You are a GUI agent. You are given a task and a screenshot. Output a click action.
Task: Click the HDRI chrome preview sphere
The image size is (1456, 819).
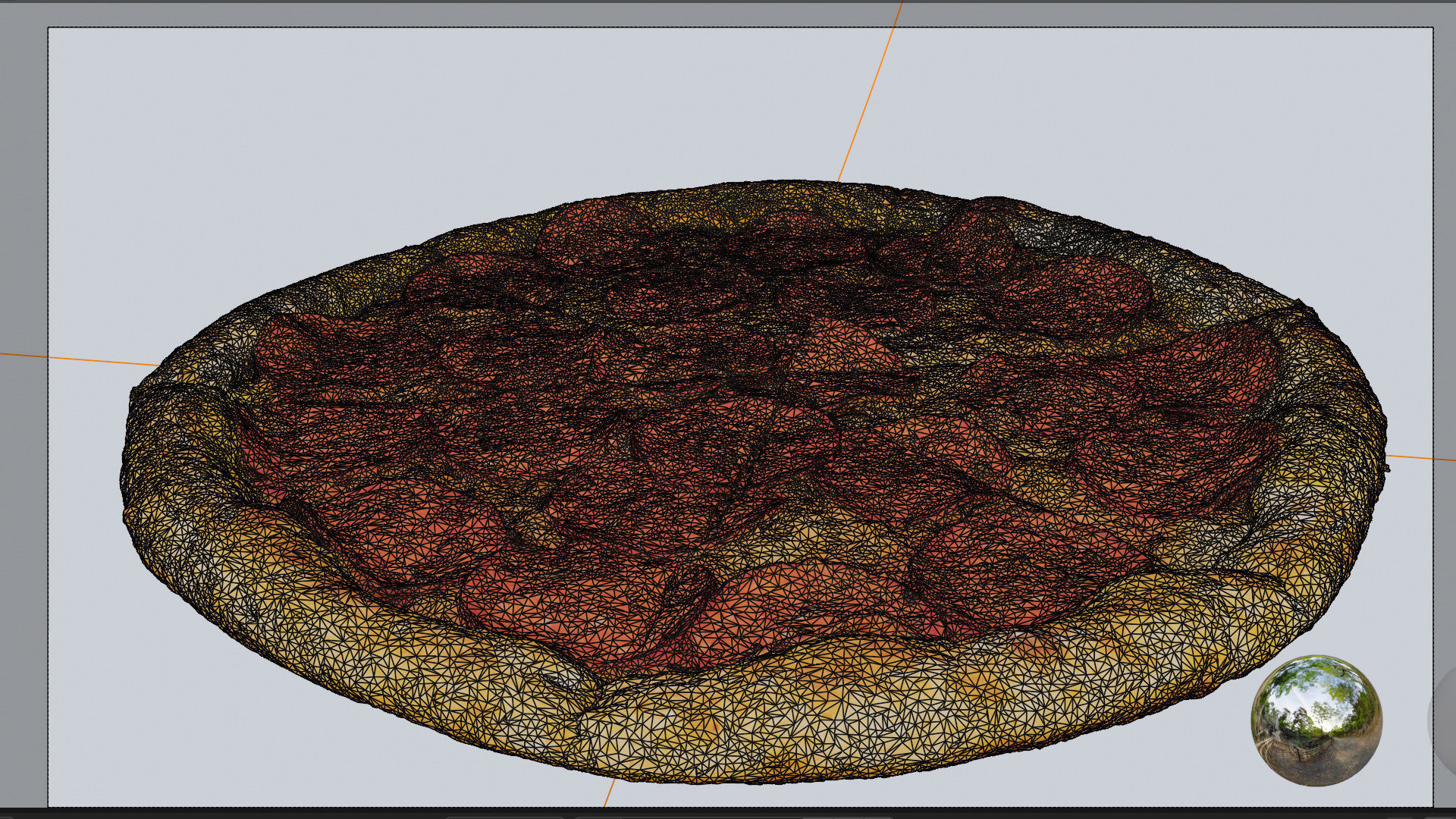(1316, 720)
